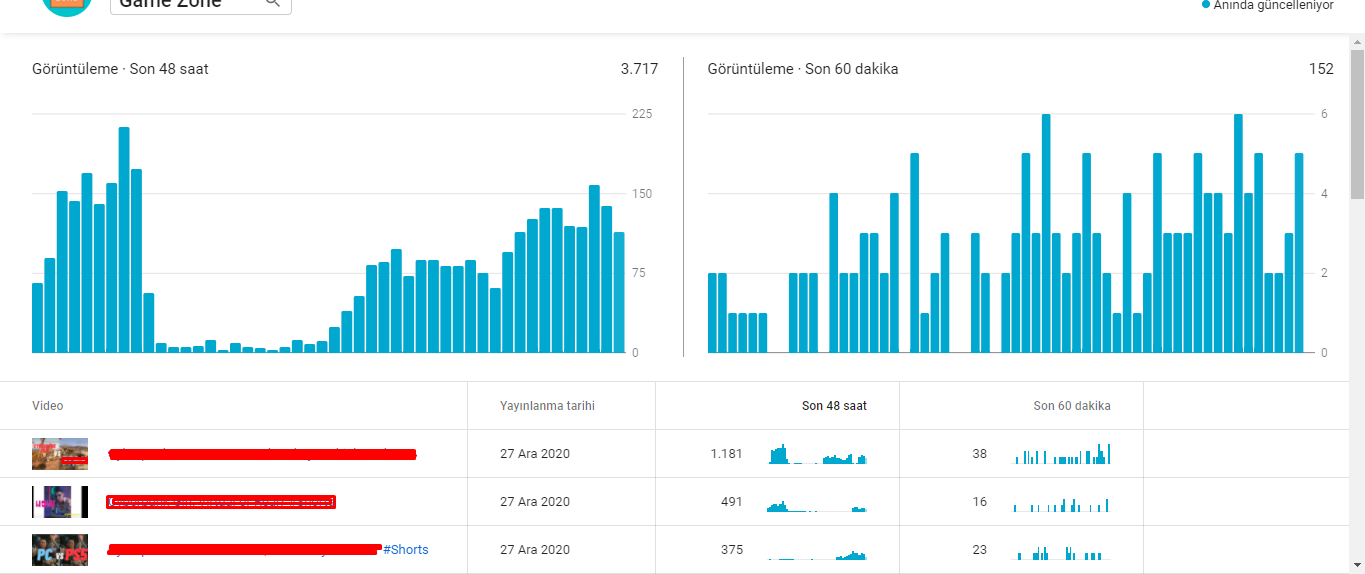Click the 38 views last-hour value
Image resolution: width=1365 pixels, height=574 pixels.
pyautogui.click(x=980, y=454)
